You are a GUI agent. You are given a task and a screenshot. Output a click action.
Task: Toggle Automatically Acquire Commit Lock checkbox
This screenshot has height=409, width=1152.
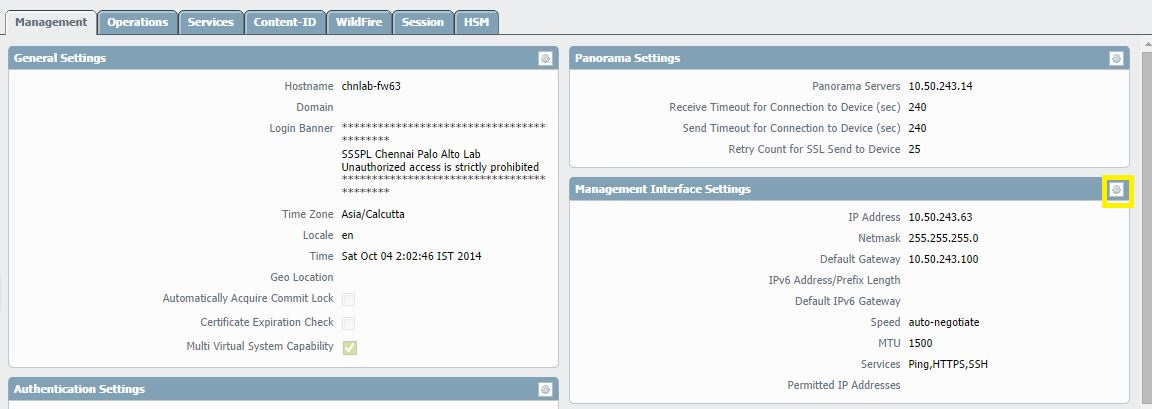pos(349,299)
